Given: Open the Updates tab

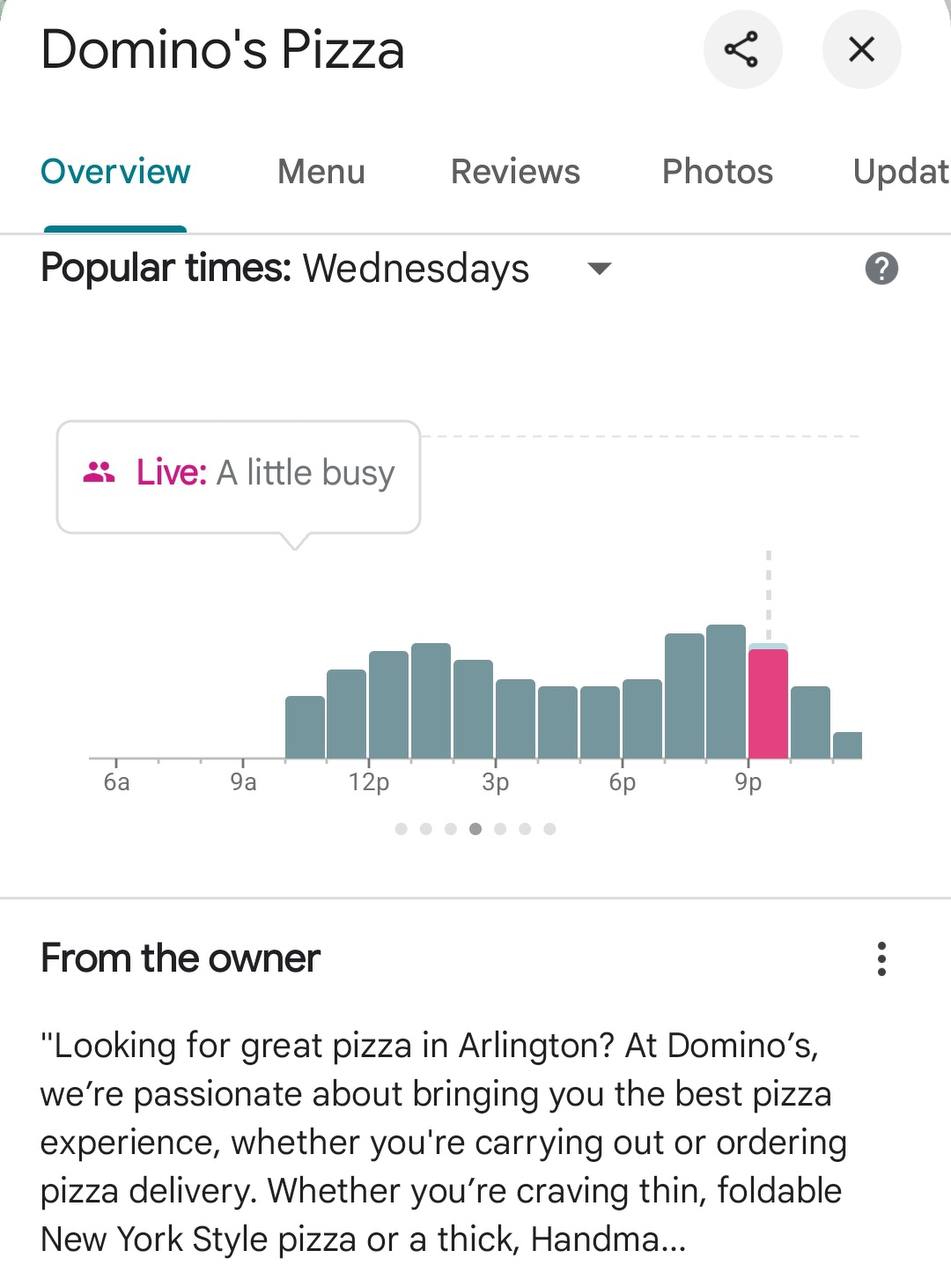Looking at the screenshot, I should [x=900, y=172].
